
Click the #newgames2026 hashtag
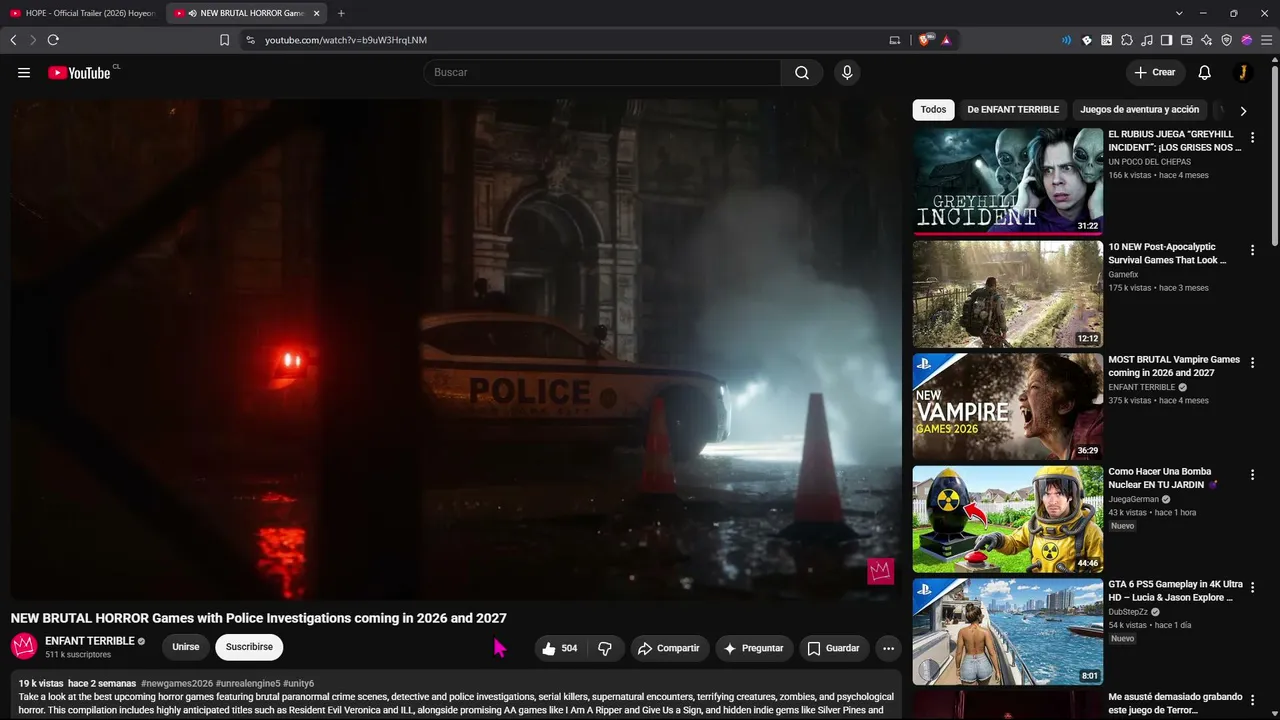point(177,684)
